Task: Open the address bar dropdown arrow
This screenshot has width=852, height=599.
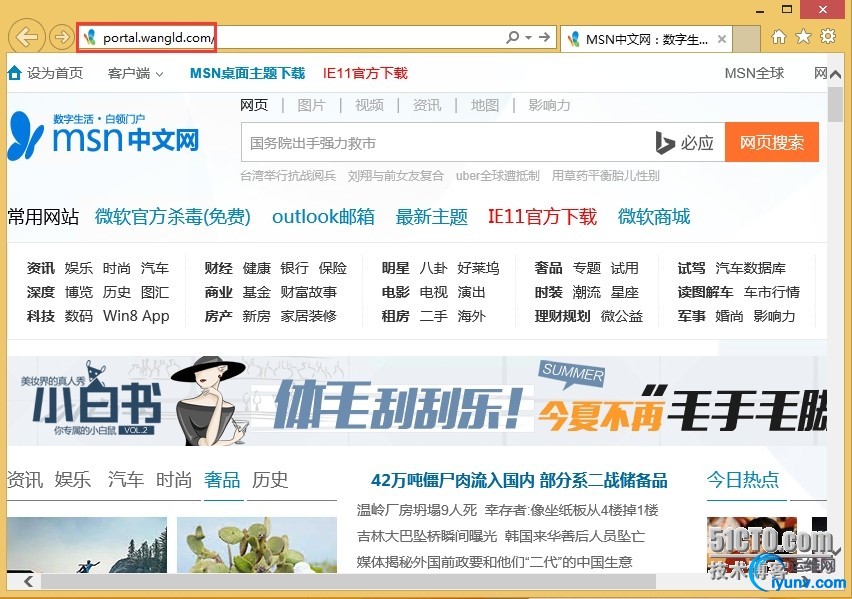Action: tap(529, 38)
